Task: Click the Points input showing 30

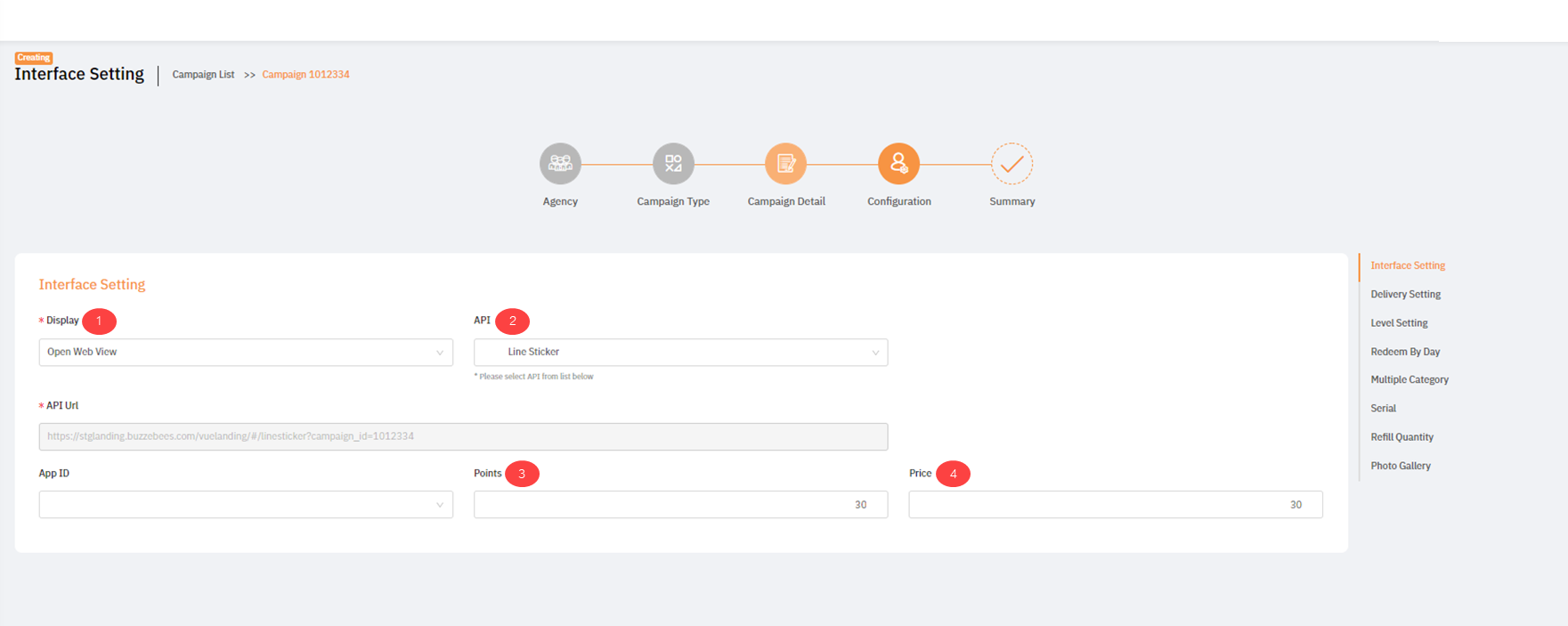Action: coord(679,504)
